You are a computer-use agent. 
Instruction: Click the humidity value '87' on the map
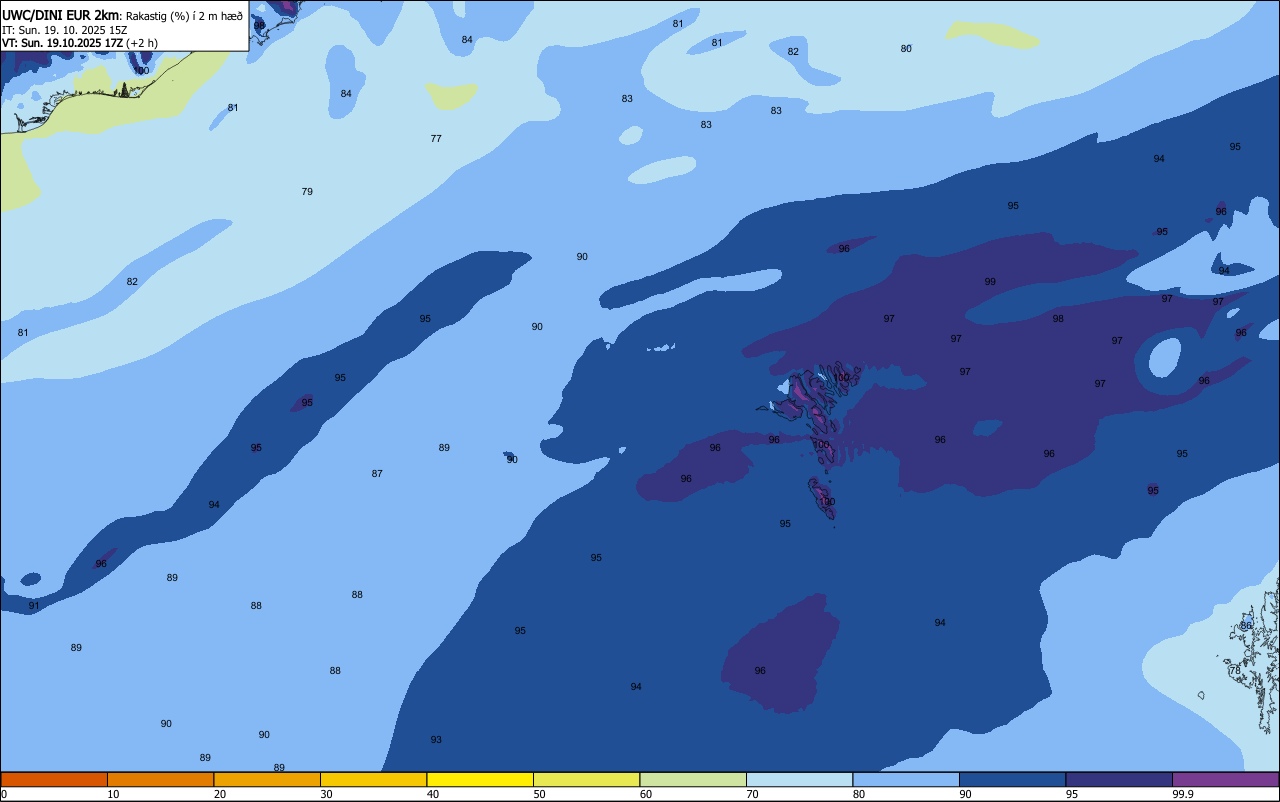click(377, 474)
